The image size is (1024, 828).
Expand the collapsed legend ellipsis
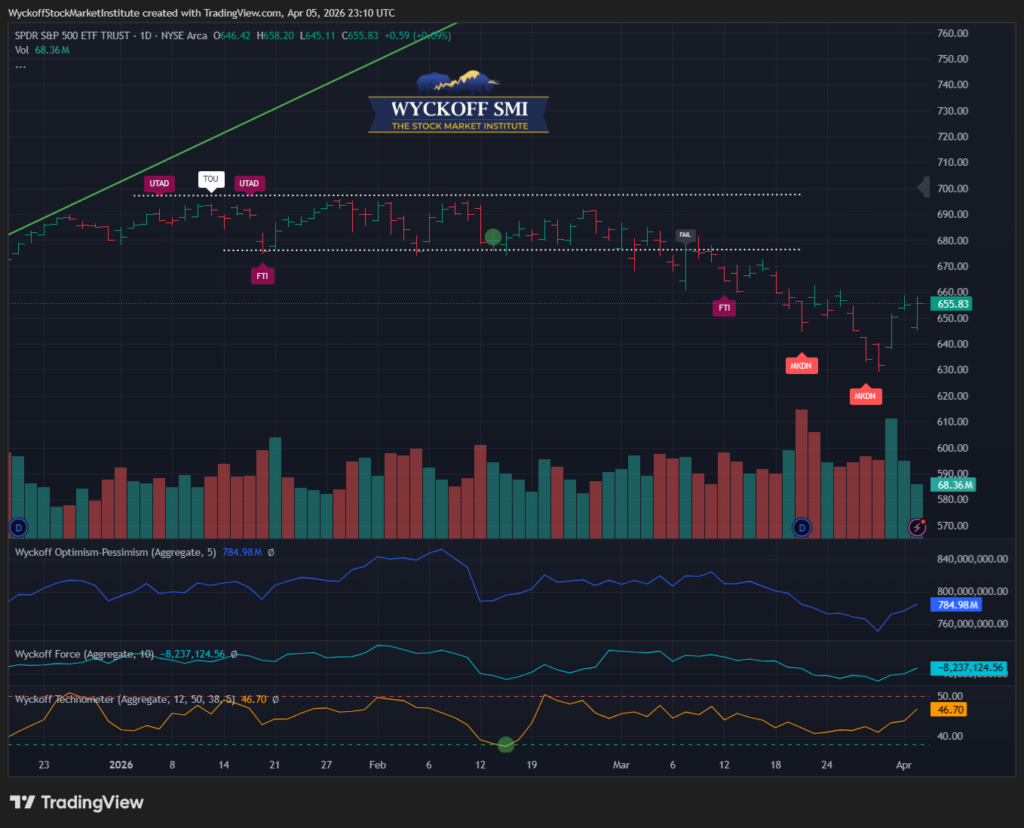click(20, 67)
